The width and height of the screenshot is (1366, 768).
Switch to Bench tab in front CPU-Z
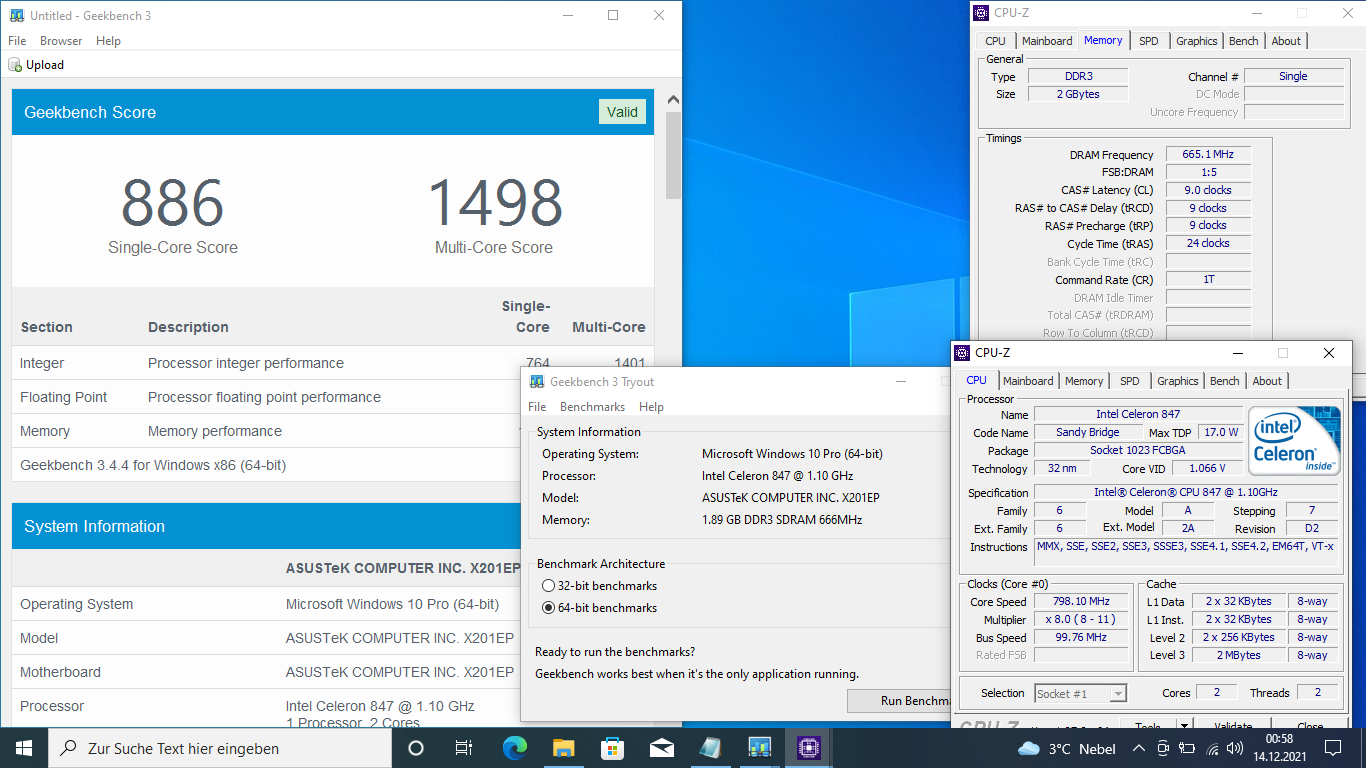pos(1225,381)
